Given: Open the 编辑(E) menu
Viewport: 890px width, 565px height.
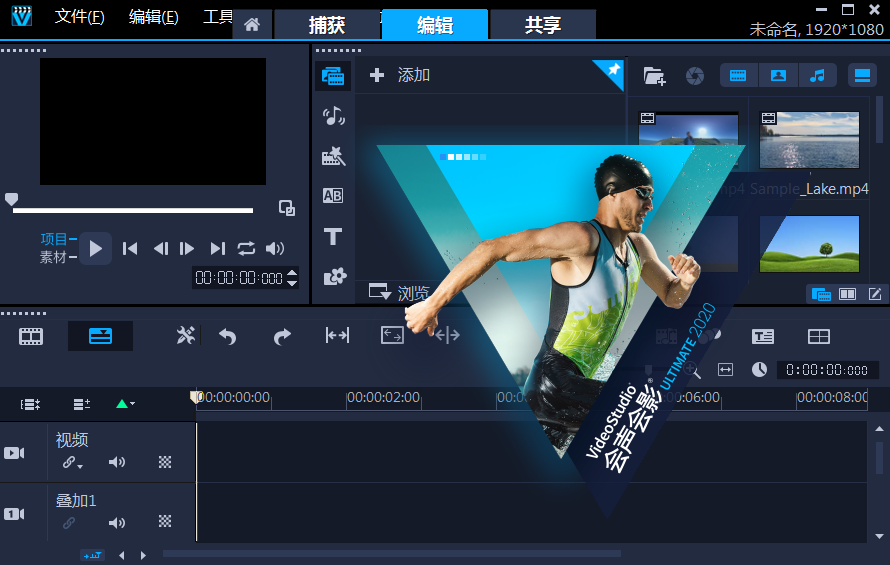Looking at the screenshot, I should (x=153, y=17).
